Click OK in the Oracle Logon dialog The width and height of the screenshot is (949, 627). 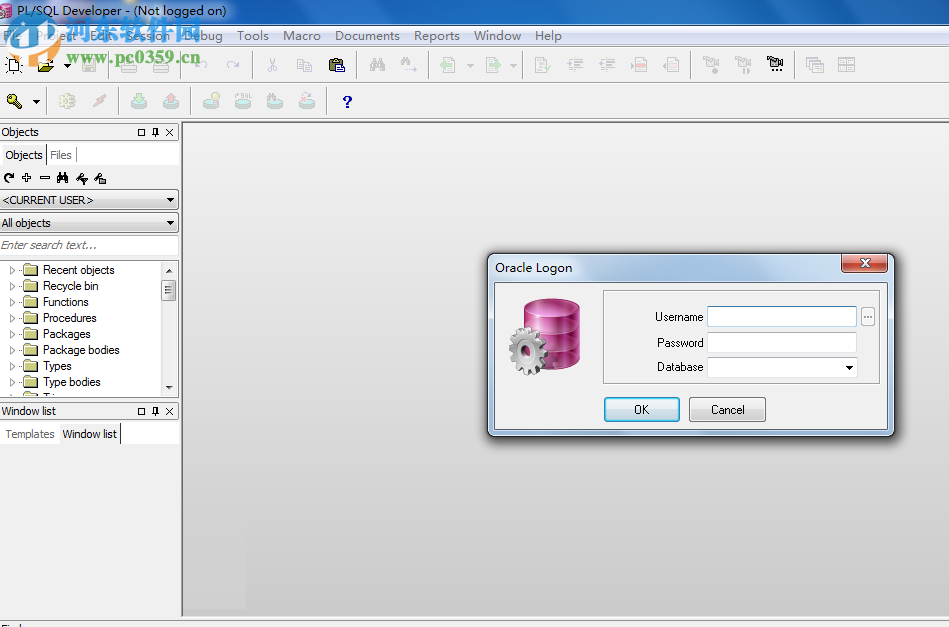641,409
